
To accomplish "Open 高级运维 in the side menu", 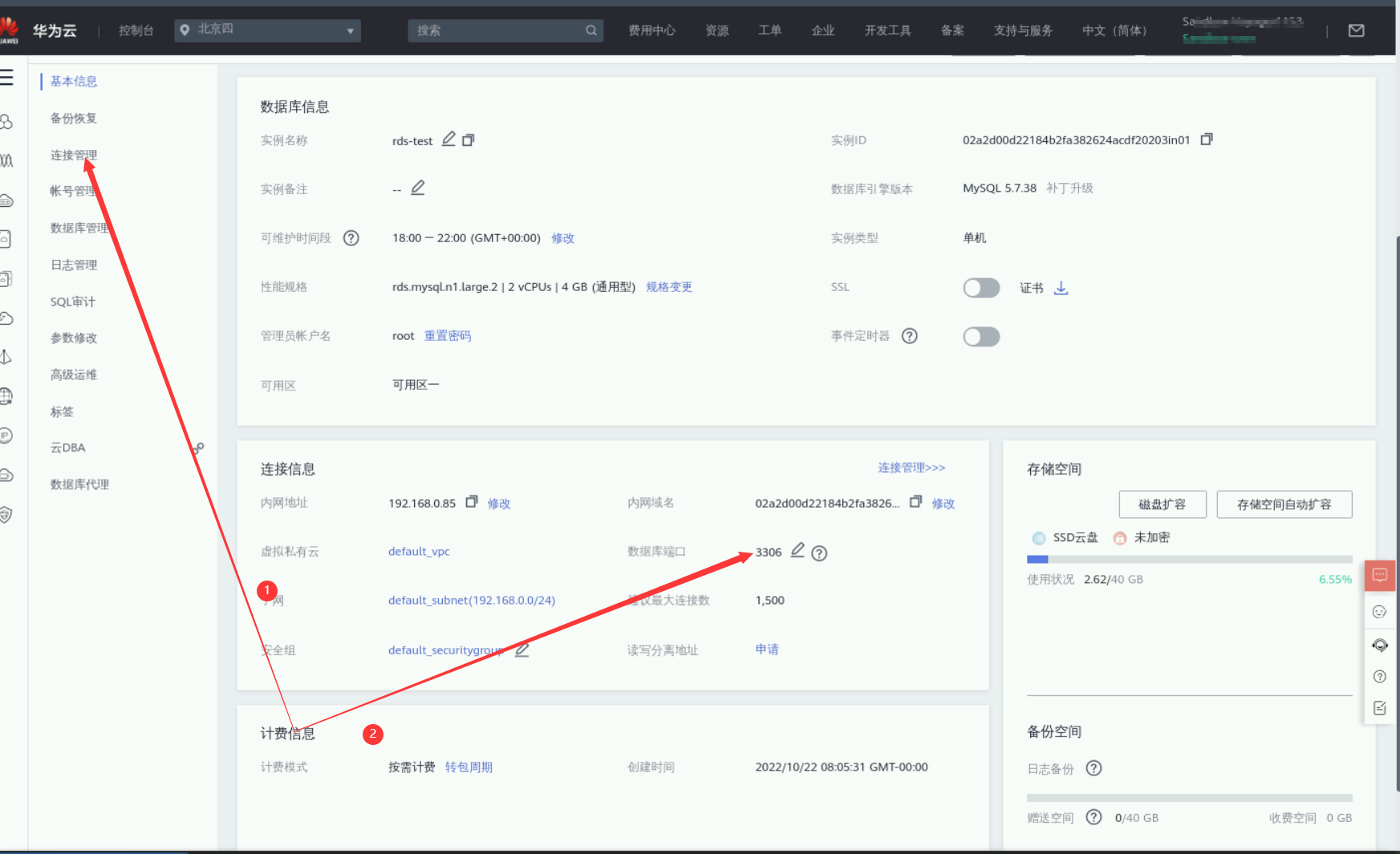I will tap(74, 374).
